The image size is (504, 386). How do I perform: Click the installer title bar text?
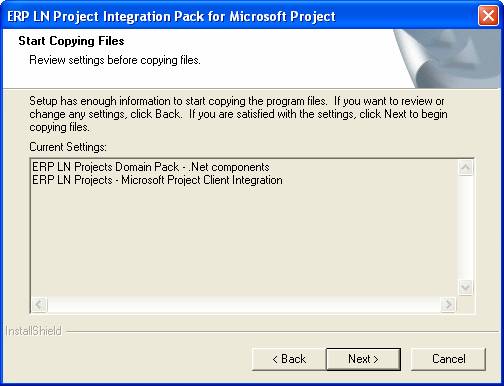[171, 16]
